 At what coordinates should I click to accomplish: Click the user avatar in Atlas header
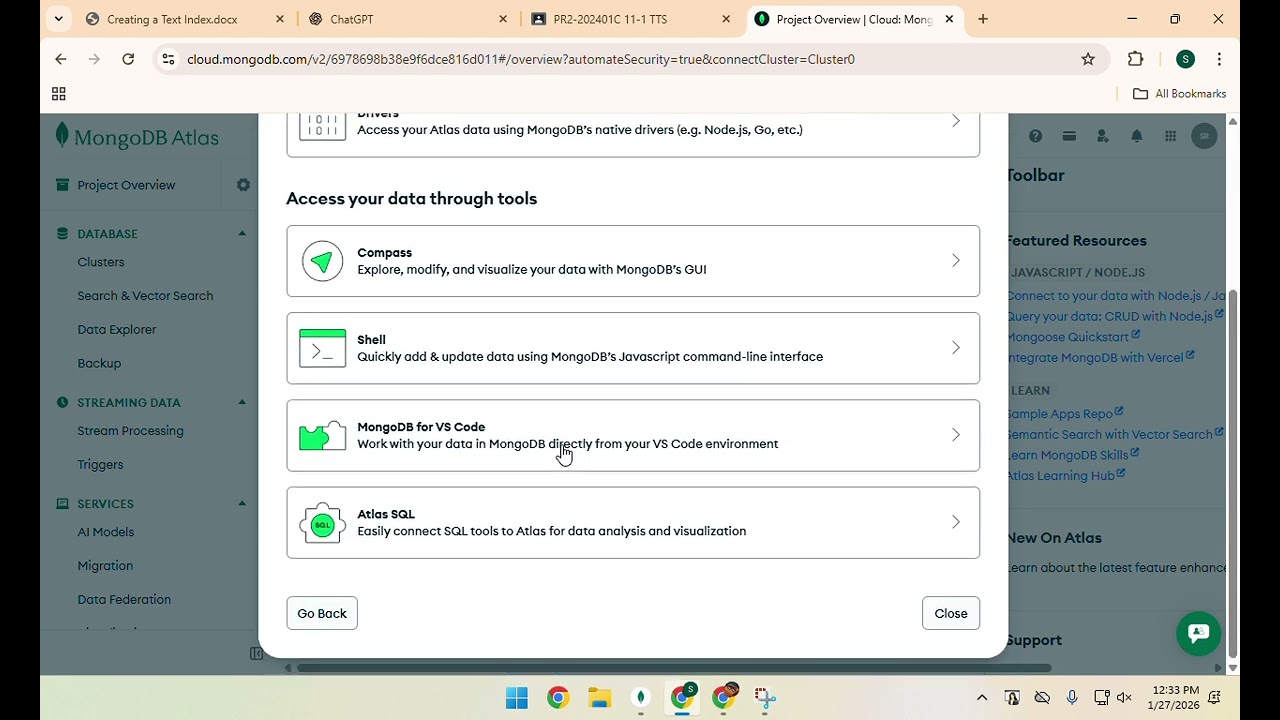[x=1204, y=136]
